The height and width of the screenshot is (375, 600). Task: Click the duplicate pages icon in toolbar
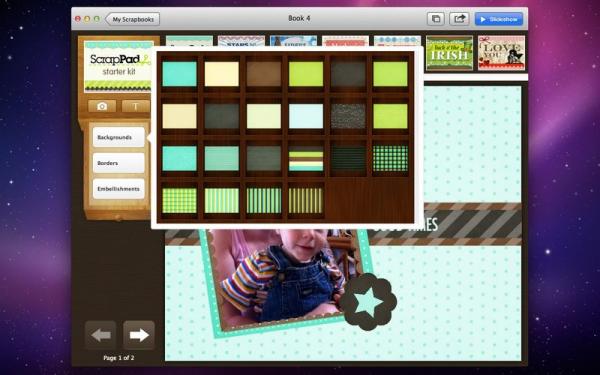click(435, 19)
